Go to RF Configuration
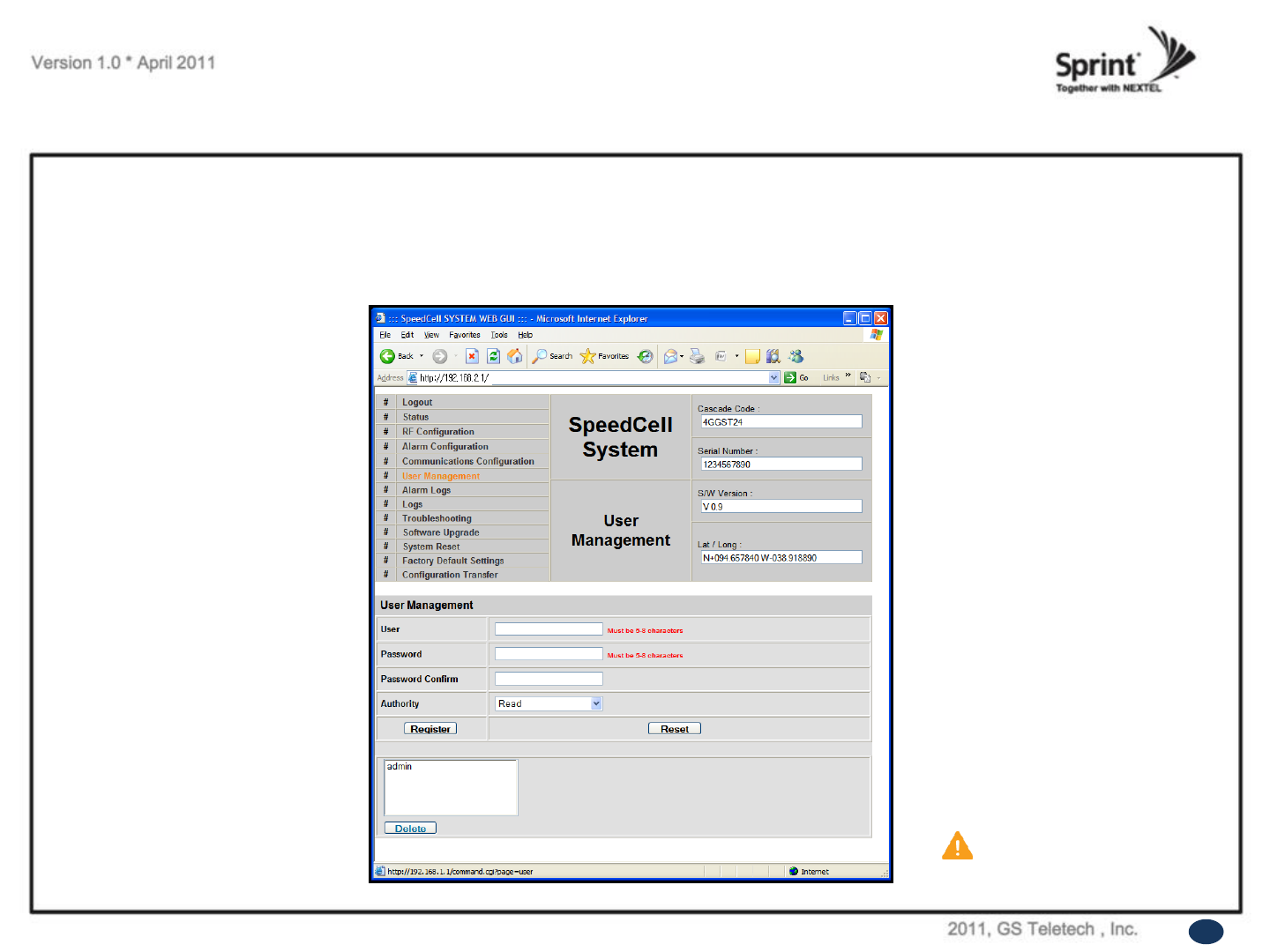Viewport: 1270px width, 952px height. click(438, 432)
